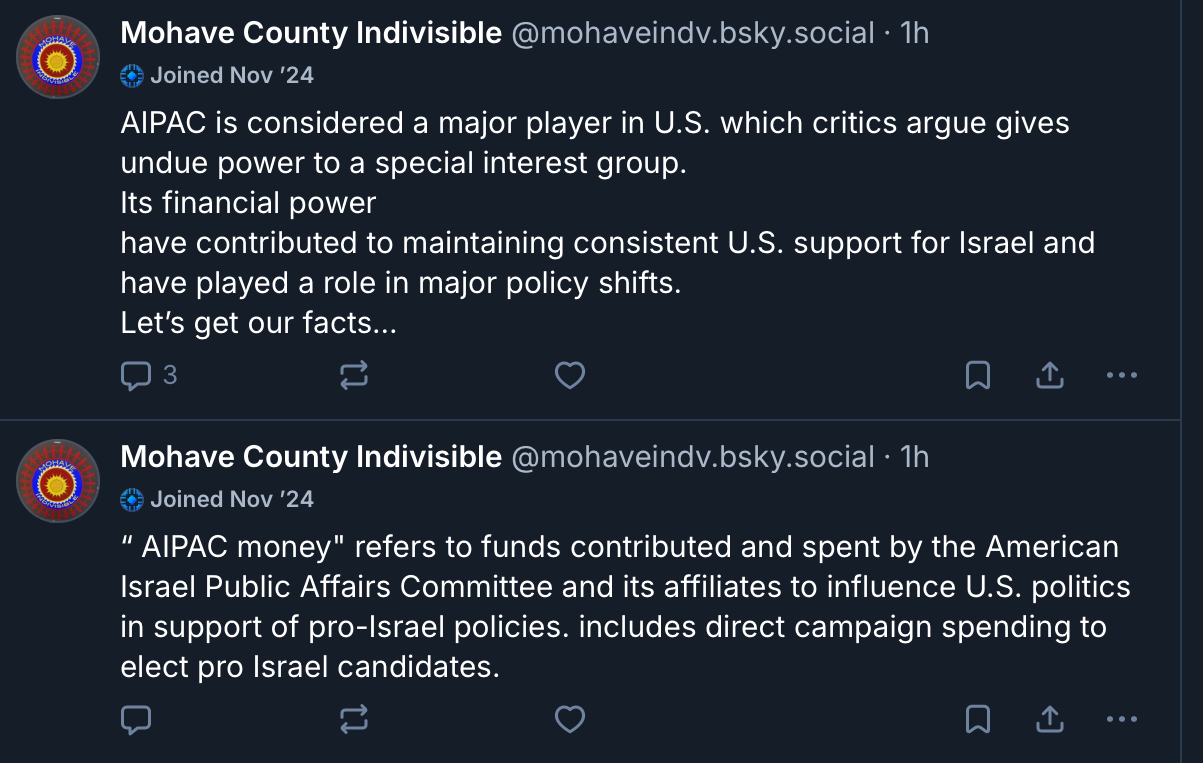Reply to the "AIPAC money" post
Image resolution: width=1203 pixels, height=763 pixels.
point(136,719)
